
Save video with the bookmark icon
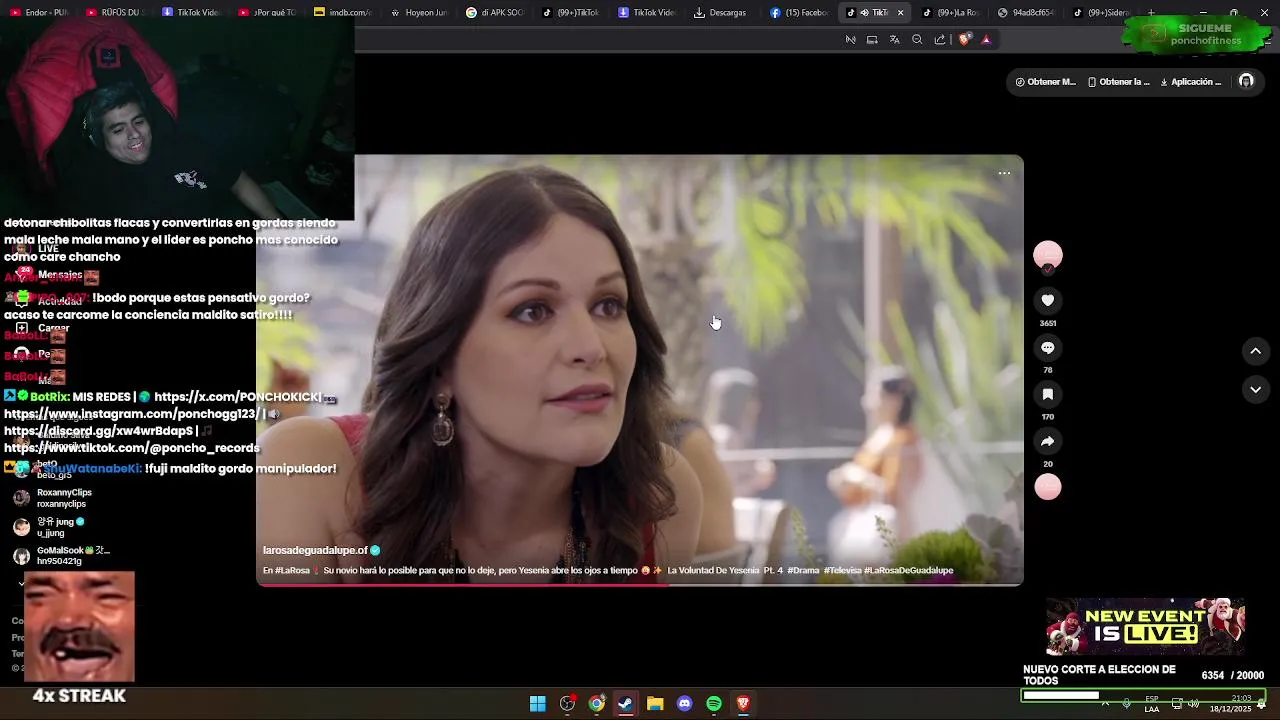pyautogui.click(x=1048, y=394)
